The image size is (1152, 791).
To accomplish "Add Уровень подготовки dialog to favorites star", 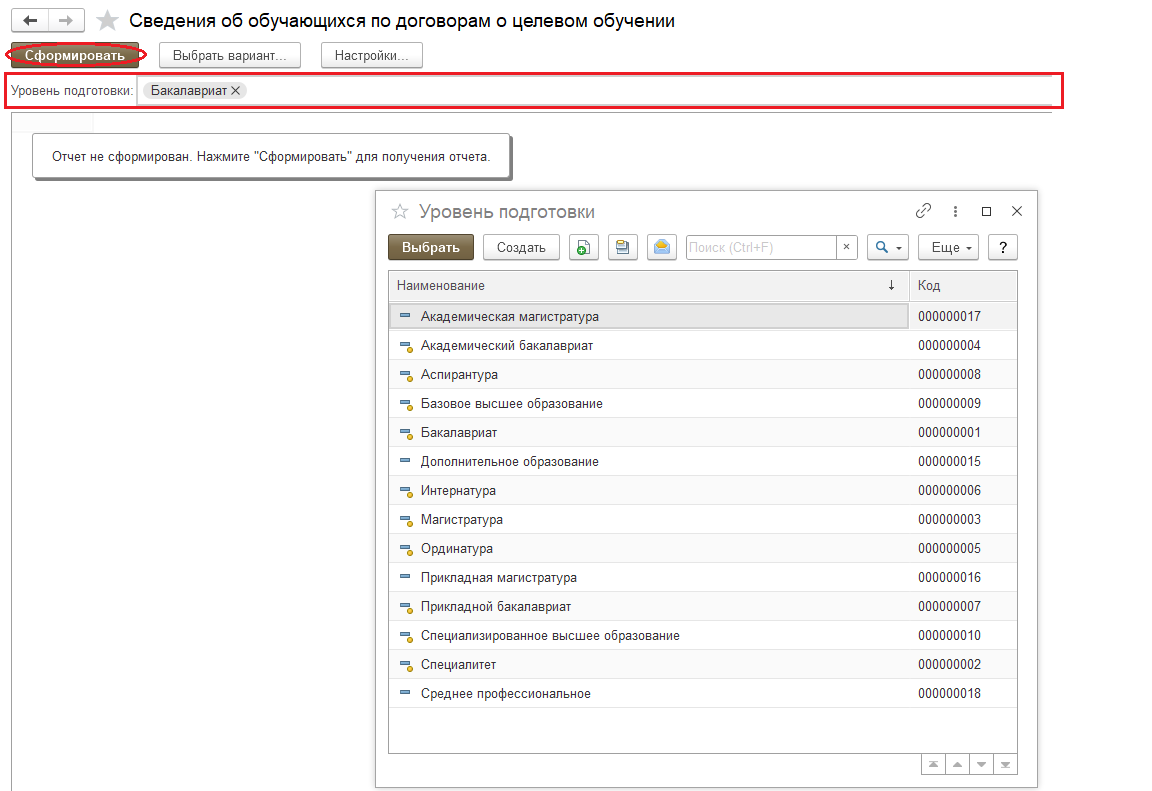I will pyautogui.click(x=400, y=212).
